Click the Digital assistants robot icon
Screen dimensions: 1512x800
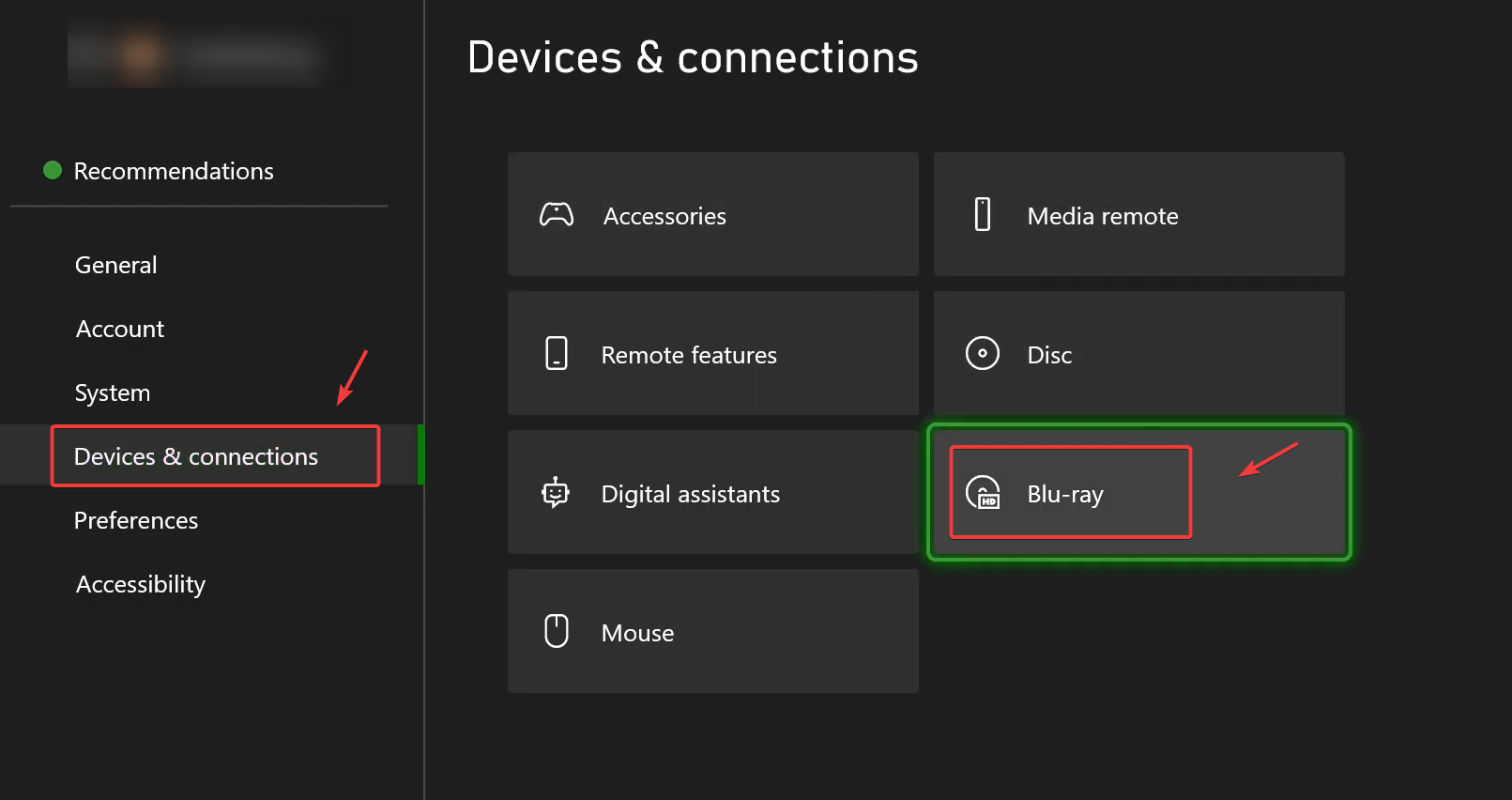pyautogui.click(x=556, y=493)
